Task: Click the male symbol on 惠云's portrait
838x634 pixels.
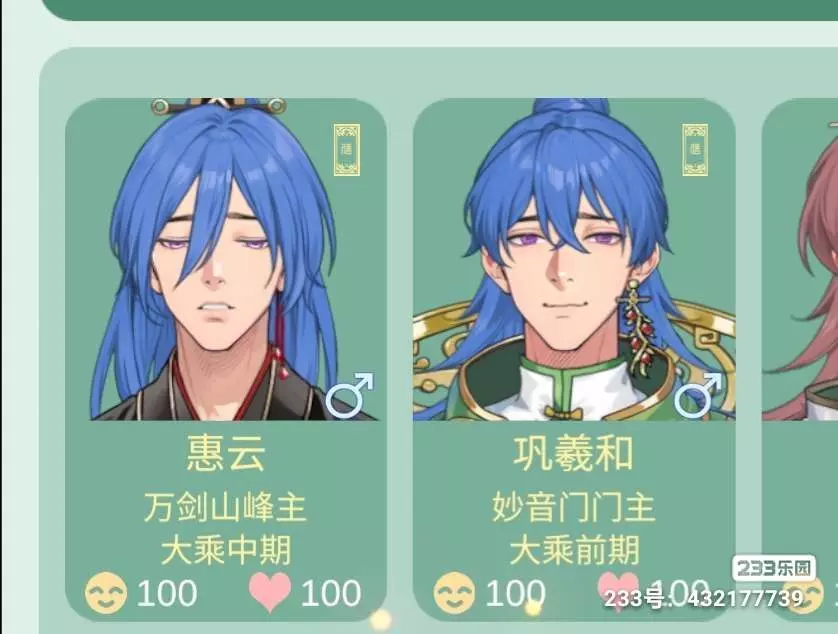Action: (350, 396)
